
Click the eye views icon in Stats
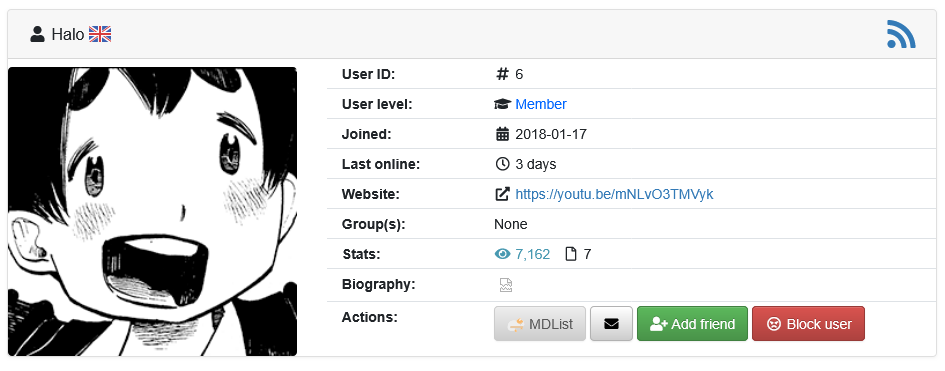(502, 254)
